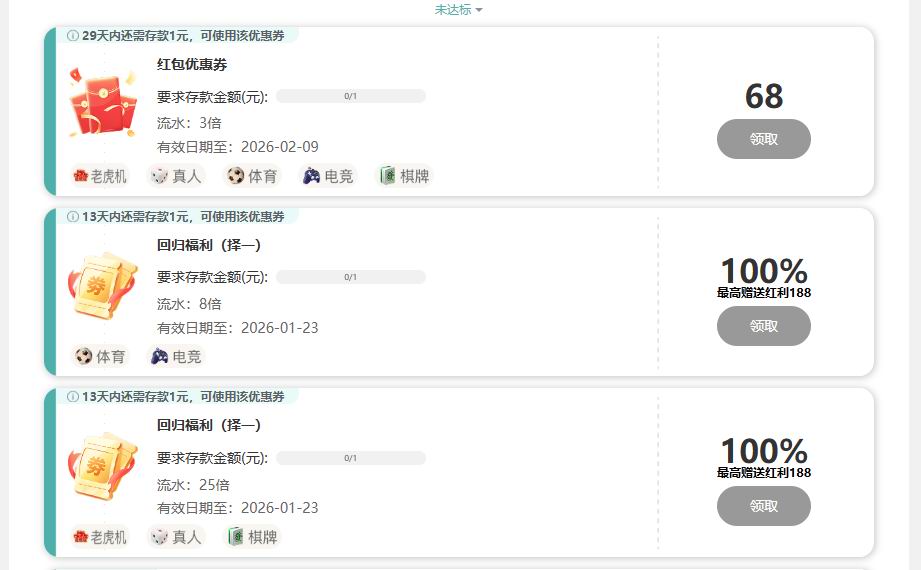Open the 红包优惠券 title text
The image size is (921, 570).
click(191, 65)
